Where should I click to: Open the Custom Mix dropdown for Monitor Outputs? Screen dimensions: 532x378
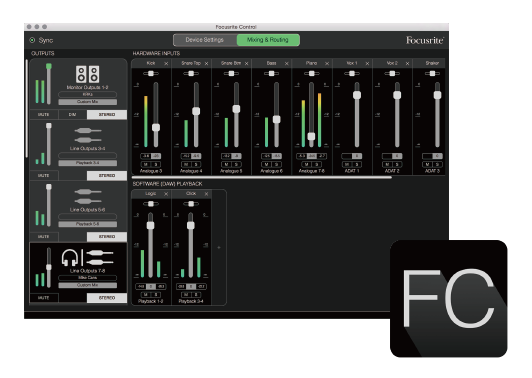click(88, 102)
